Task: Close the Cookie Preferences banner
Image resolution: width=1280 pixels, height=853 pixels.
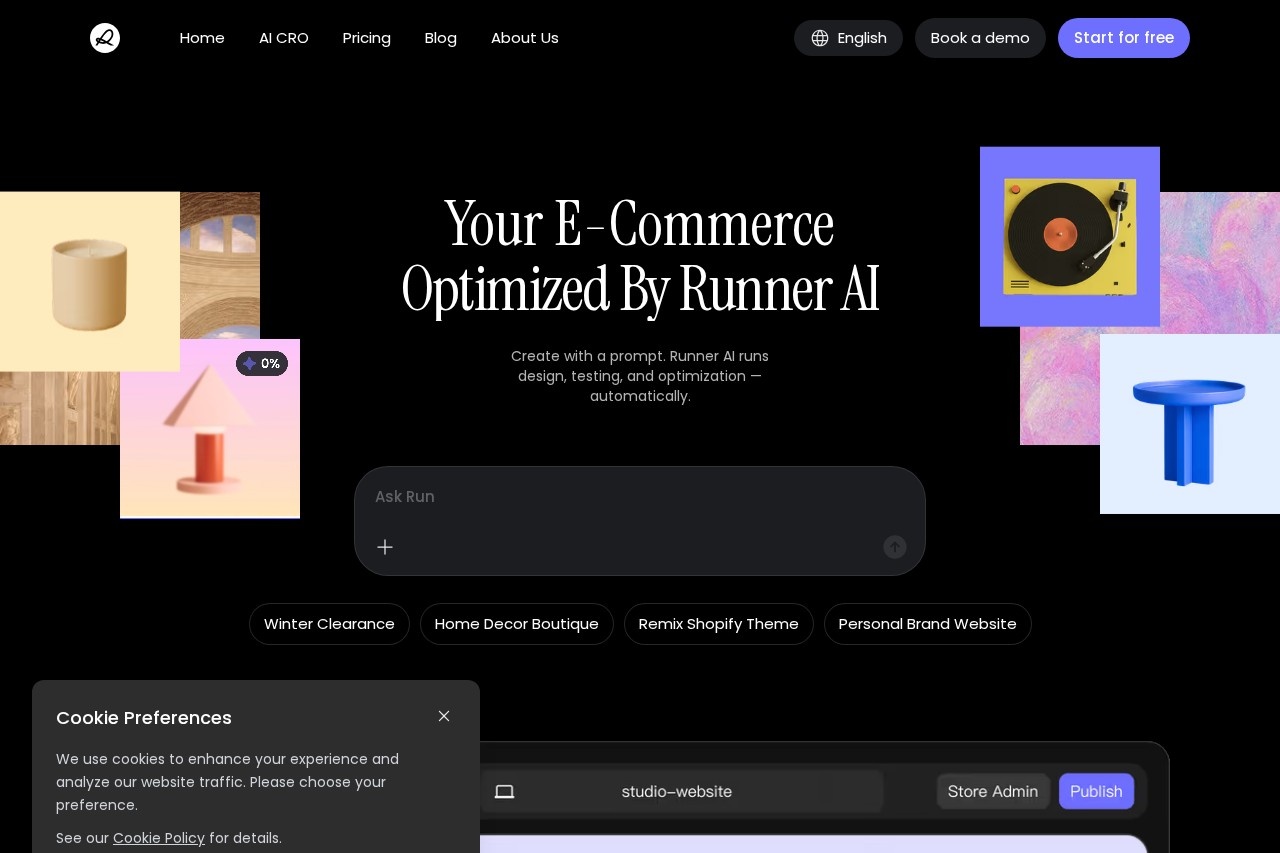Action: (x=444, y=716)
